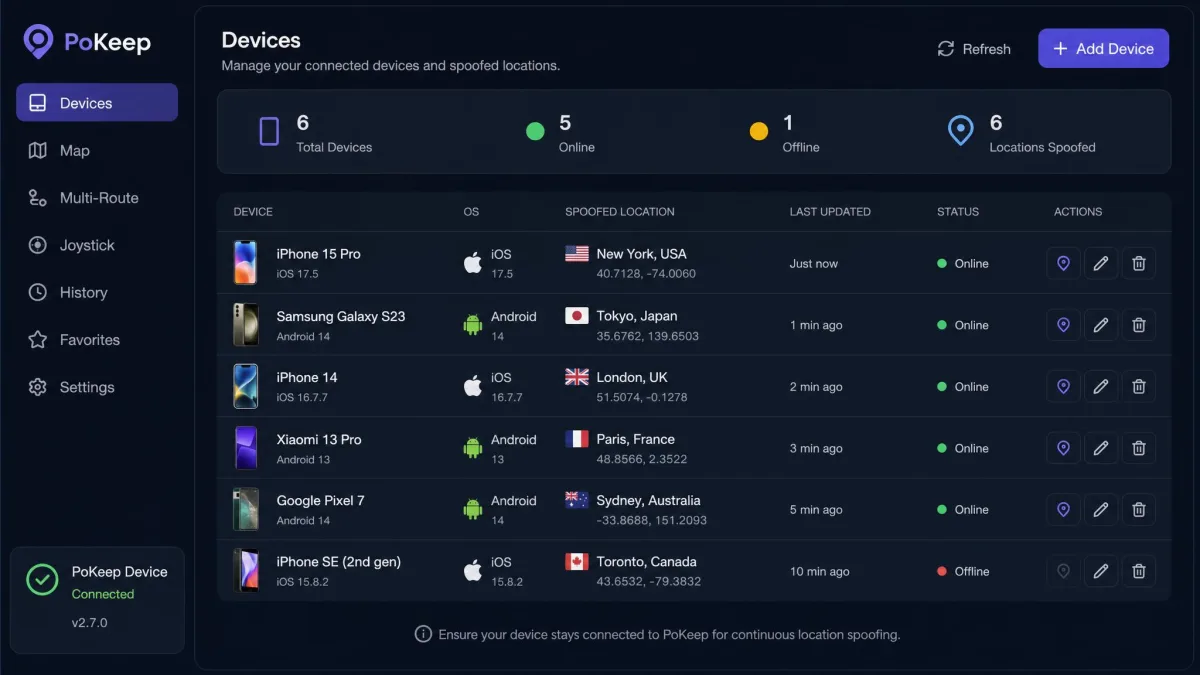Click the coordinates "35.6762, 139.6503"
The image size is (1200, 675).
(648, 336)
